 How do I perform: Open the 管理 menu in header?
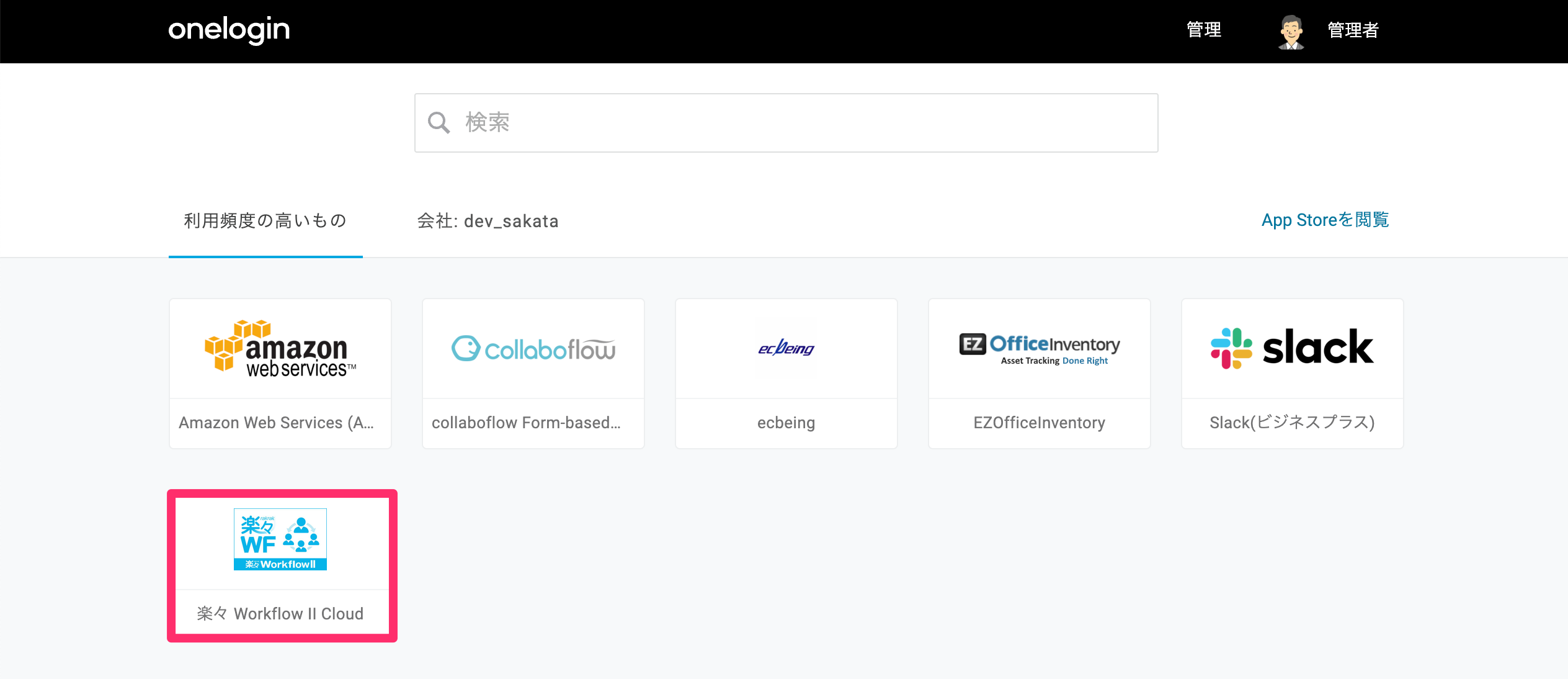(1204, 30)
